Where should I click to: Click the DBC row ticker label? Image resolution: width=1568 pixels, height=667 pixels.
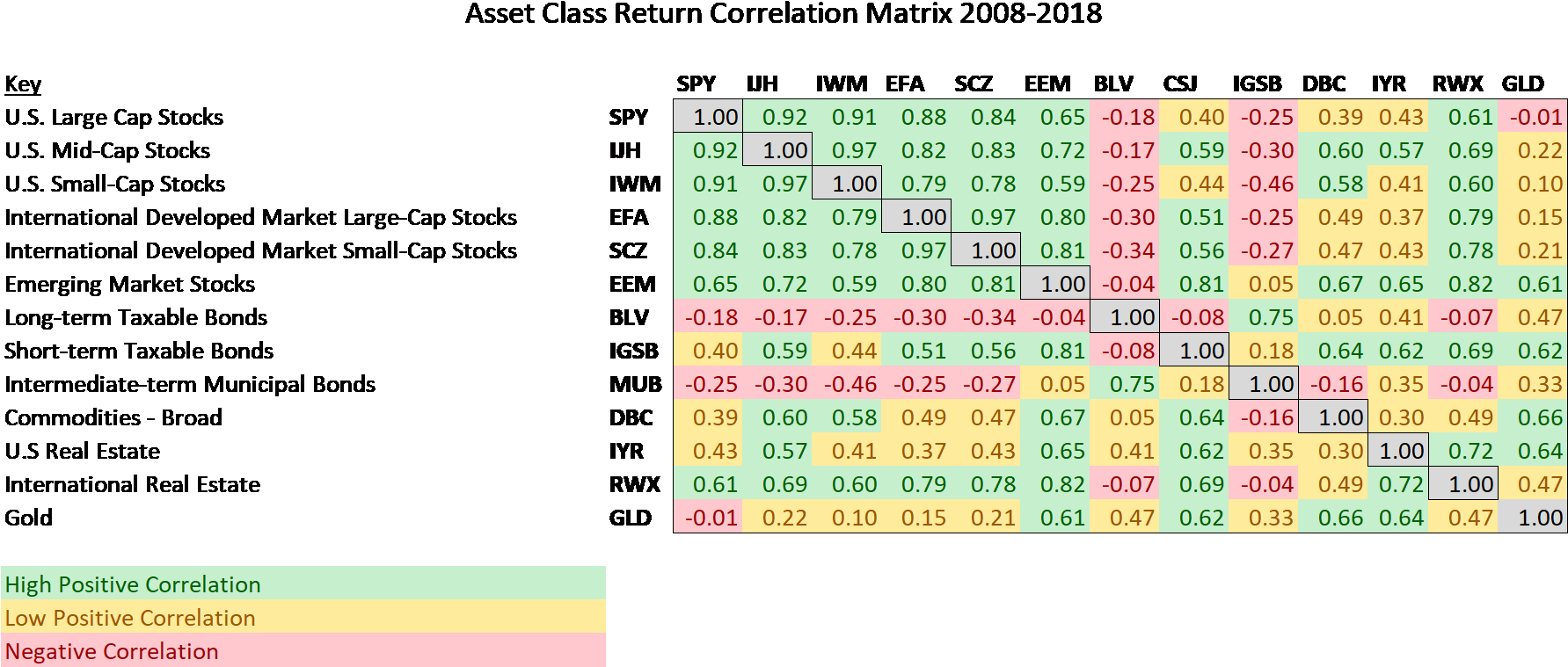[631, 417]
